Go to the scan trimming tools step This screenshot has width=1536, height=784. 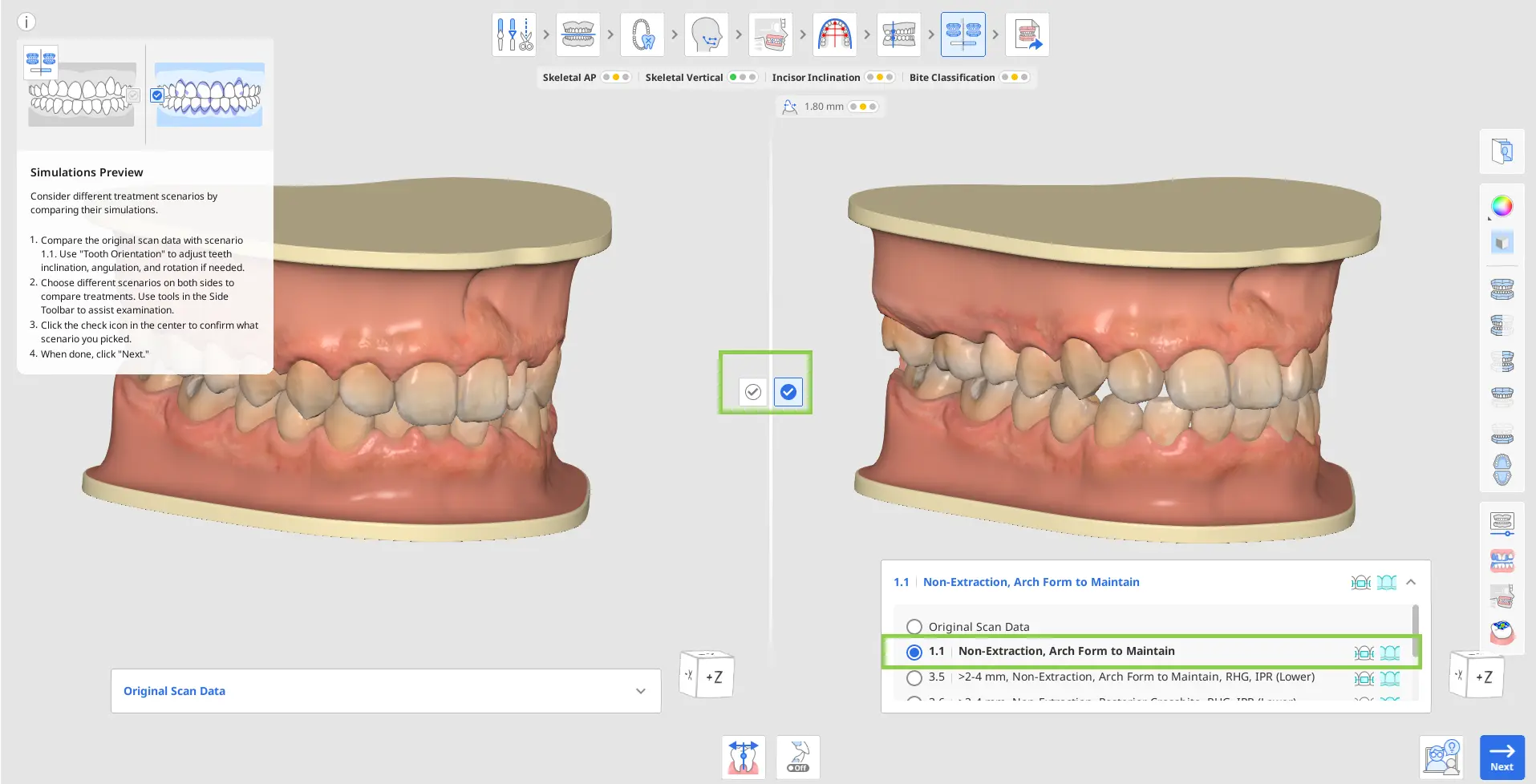pyautogui.click(x=514, y=34)
